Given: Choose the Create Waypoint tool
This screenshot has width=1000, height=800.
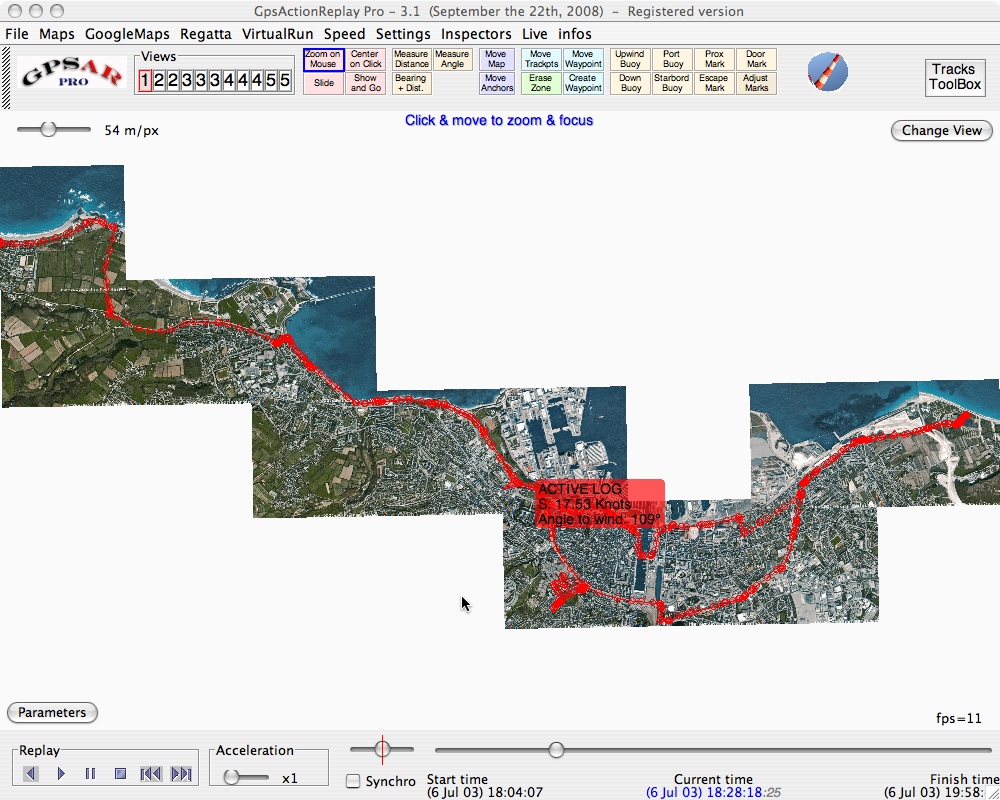Looking at the screenshot, I should click(583, 84).
